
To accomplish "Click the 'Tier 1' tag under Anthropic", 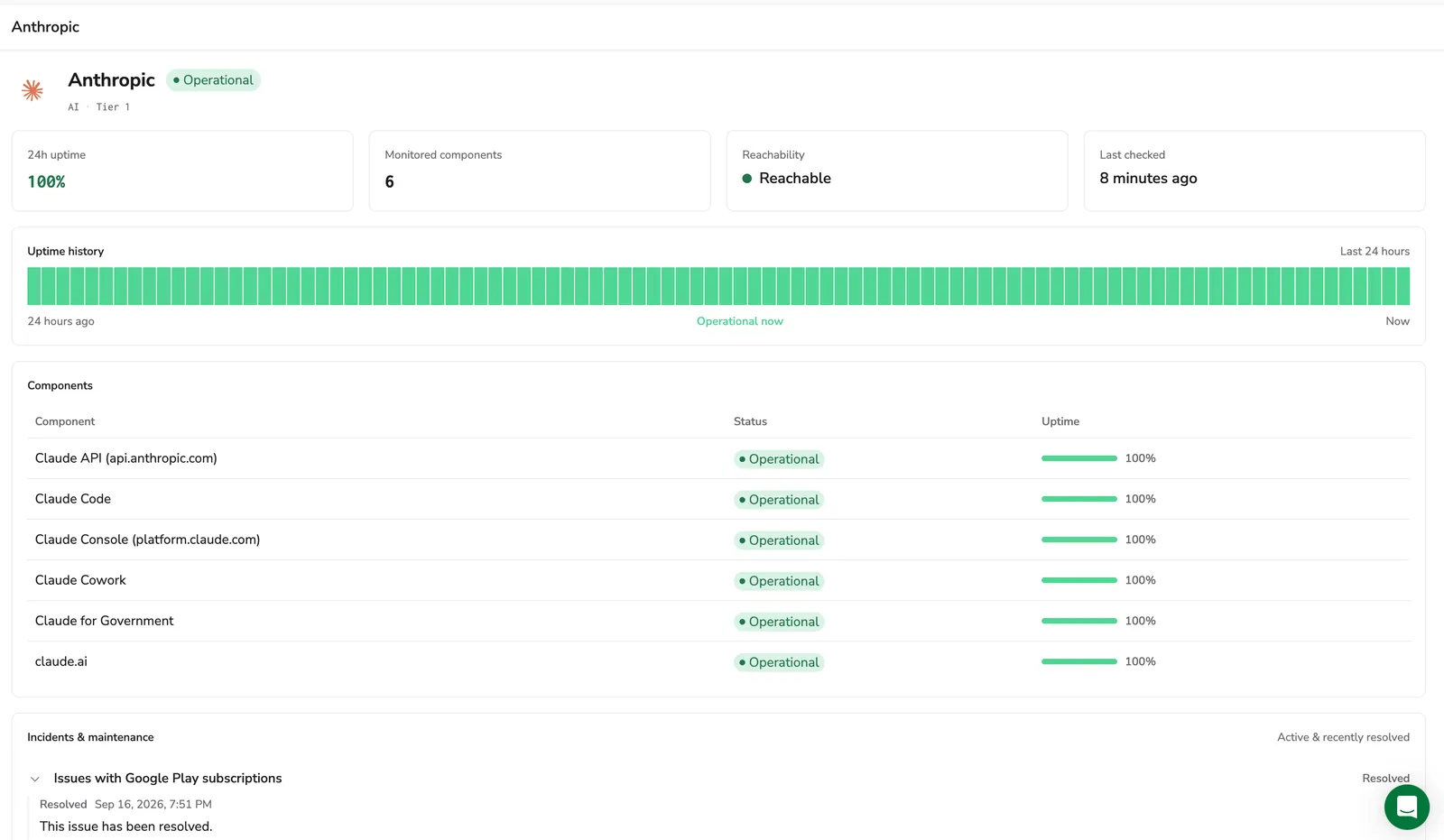I will point(113,107).
